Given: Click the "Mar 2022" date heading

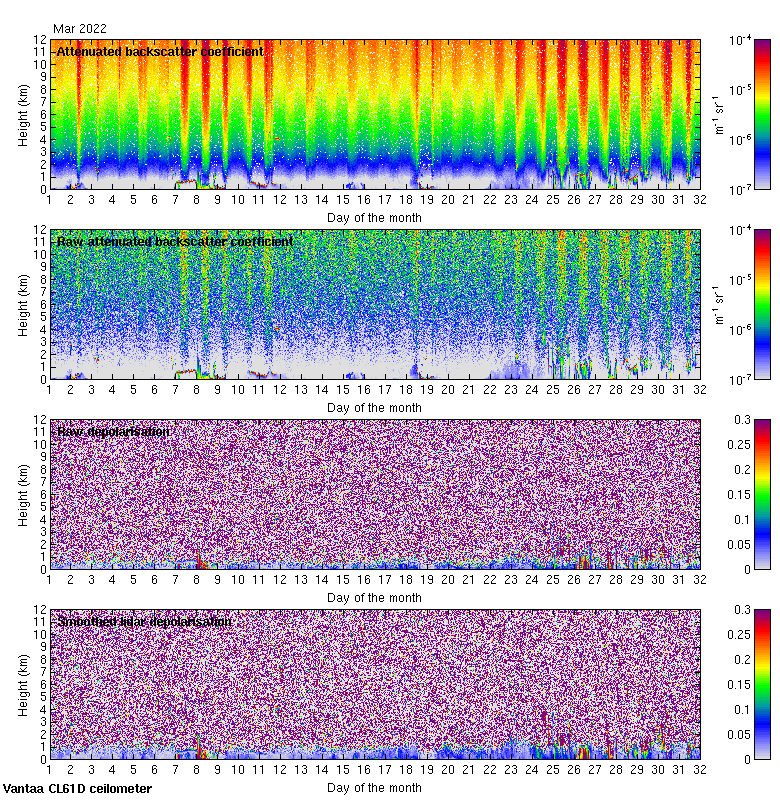Looking at the screenshot, I should (79, 29).
